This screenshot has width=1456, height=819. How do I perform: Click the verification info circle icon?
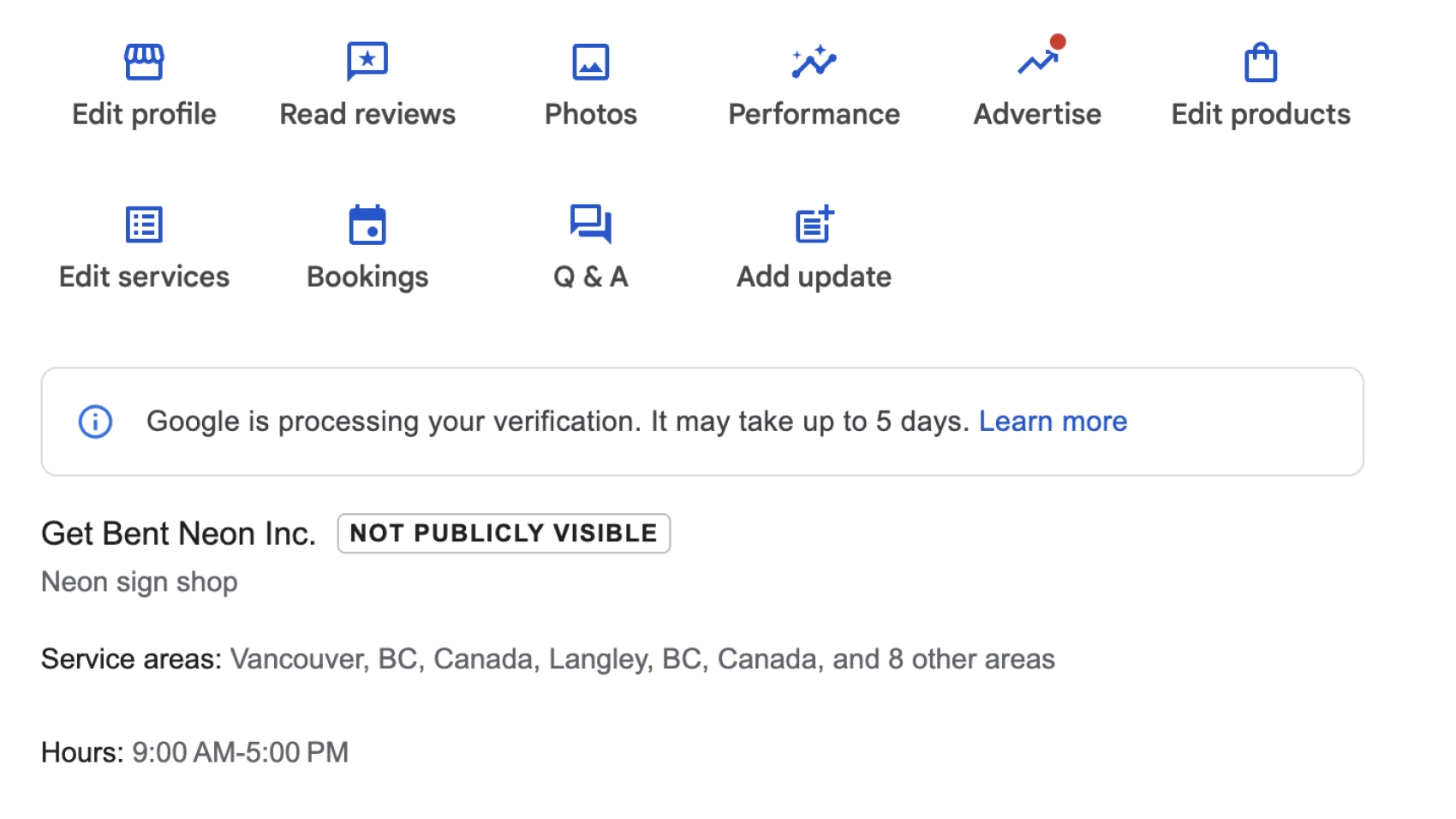pyautogui.click(x=95, y=421)
